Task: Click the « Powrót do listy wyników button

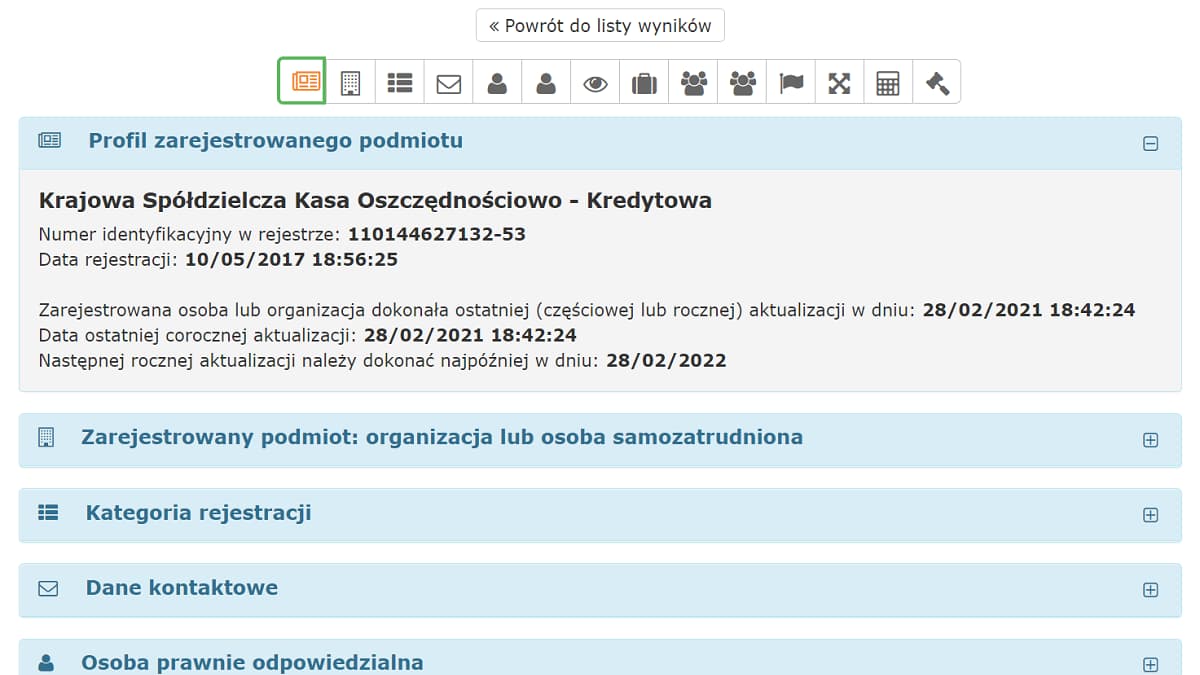Action: pyautogui.click(x=600, y=26)
